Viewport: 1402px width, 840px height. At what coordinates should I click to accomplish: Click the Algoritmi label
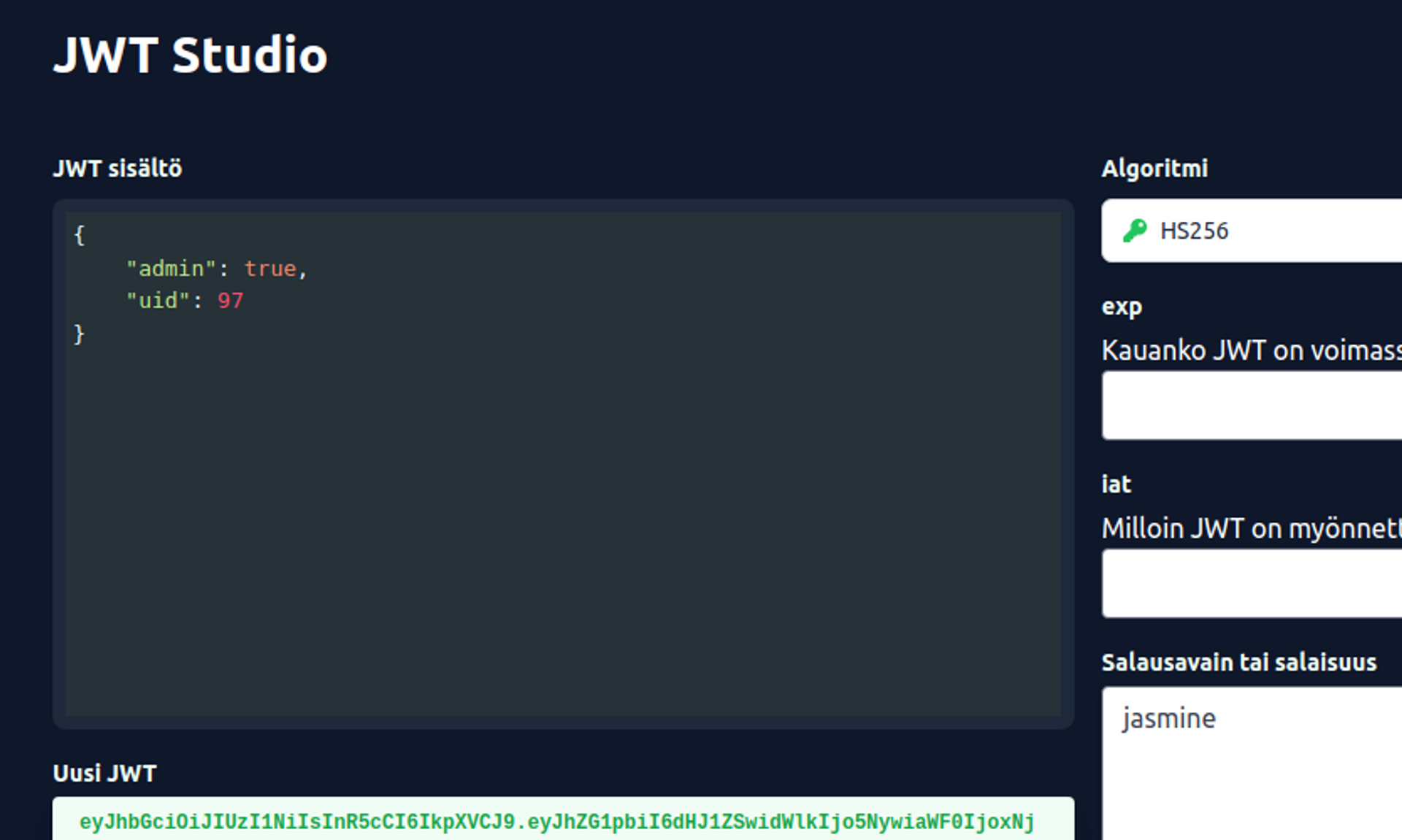click(x=1154, y=169)
